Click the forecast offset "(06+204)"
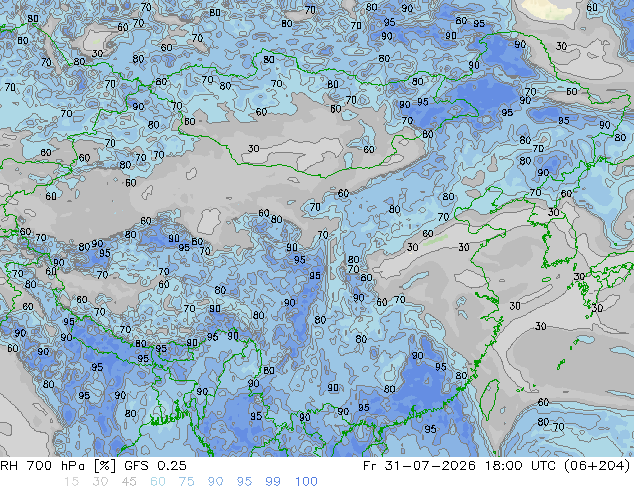This screenshot has width=634, height=490. pyautogui.click(x=597, y=466)
